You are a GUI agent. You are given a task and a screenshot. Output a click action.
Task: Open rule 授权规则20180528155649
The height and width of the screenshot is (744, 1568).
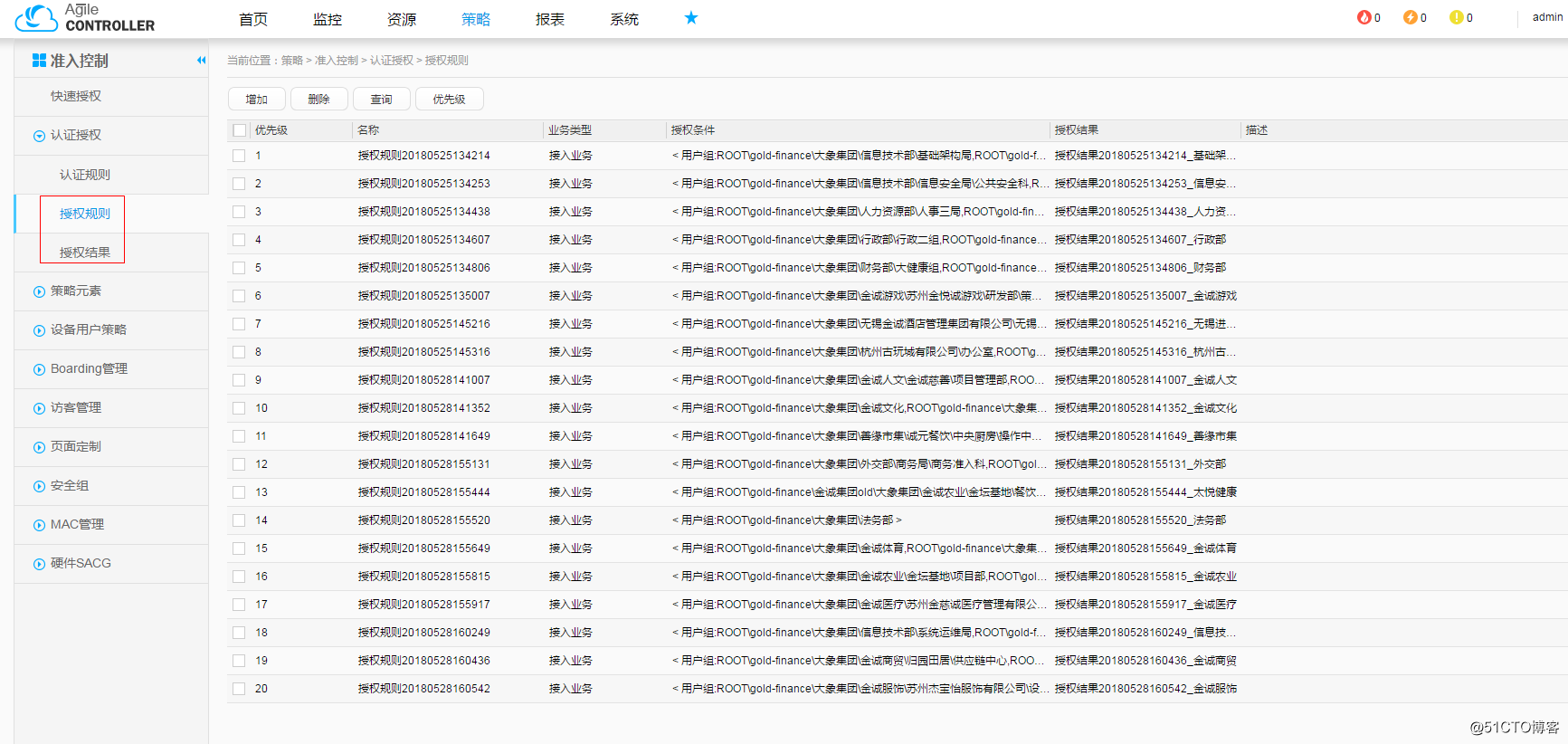(x=424, y=548)
